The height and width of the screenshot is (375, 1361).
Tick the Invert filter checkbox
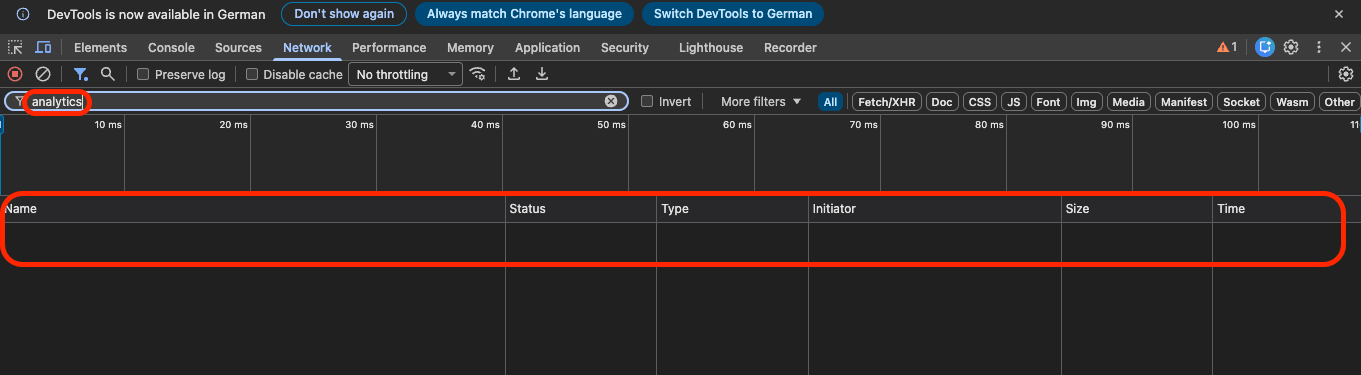(647, 101)
